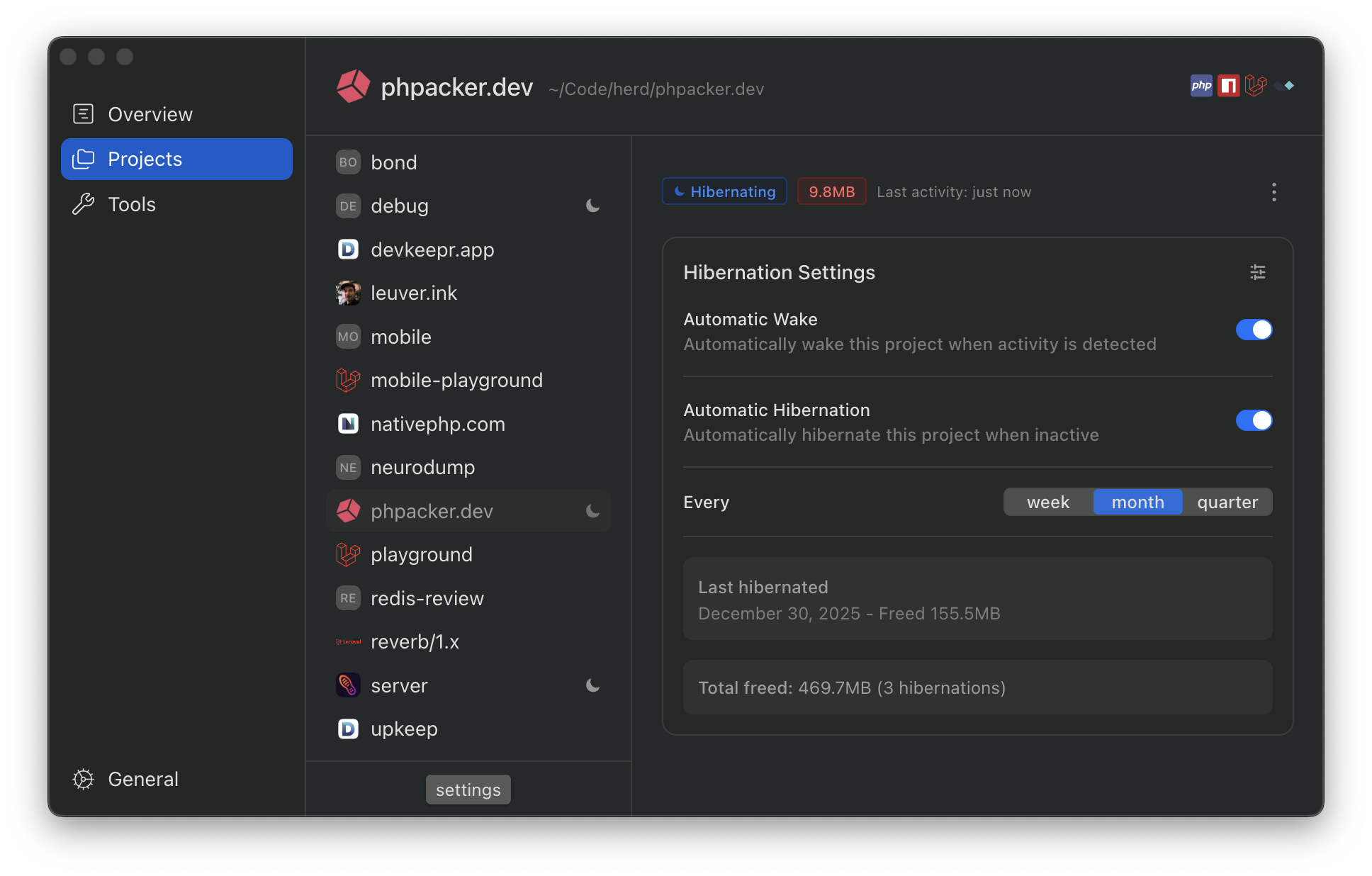Select week for hibernation frequency

[1047, 502]
